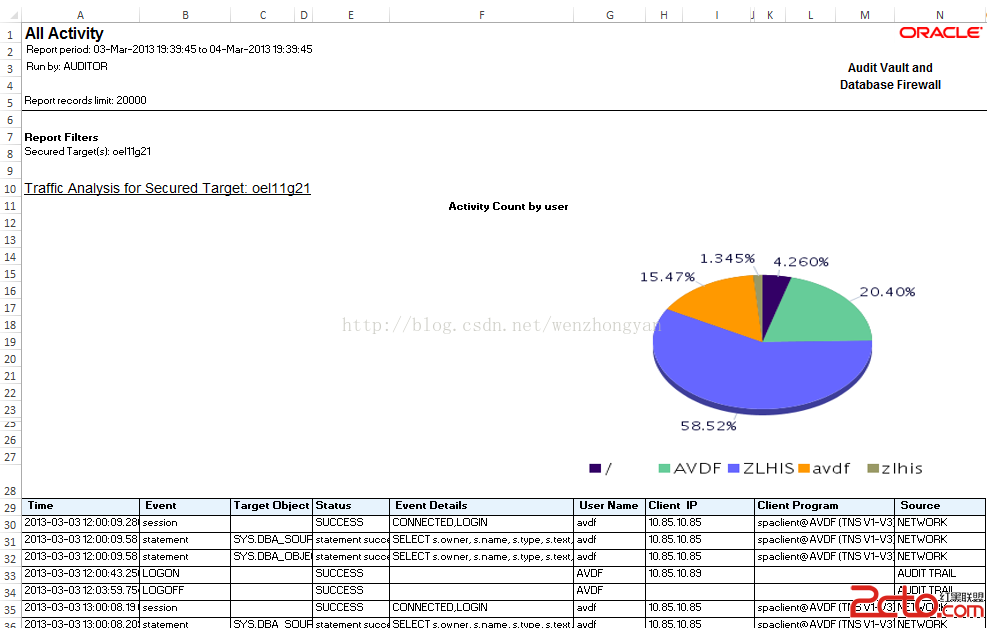Click the 'Status' table header
Viewport: 987px width, 628px height.
[351, 506]
